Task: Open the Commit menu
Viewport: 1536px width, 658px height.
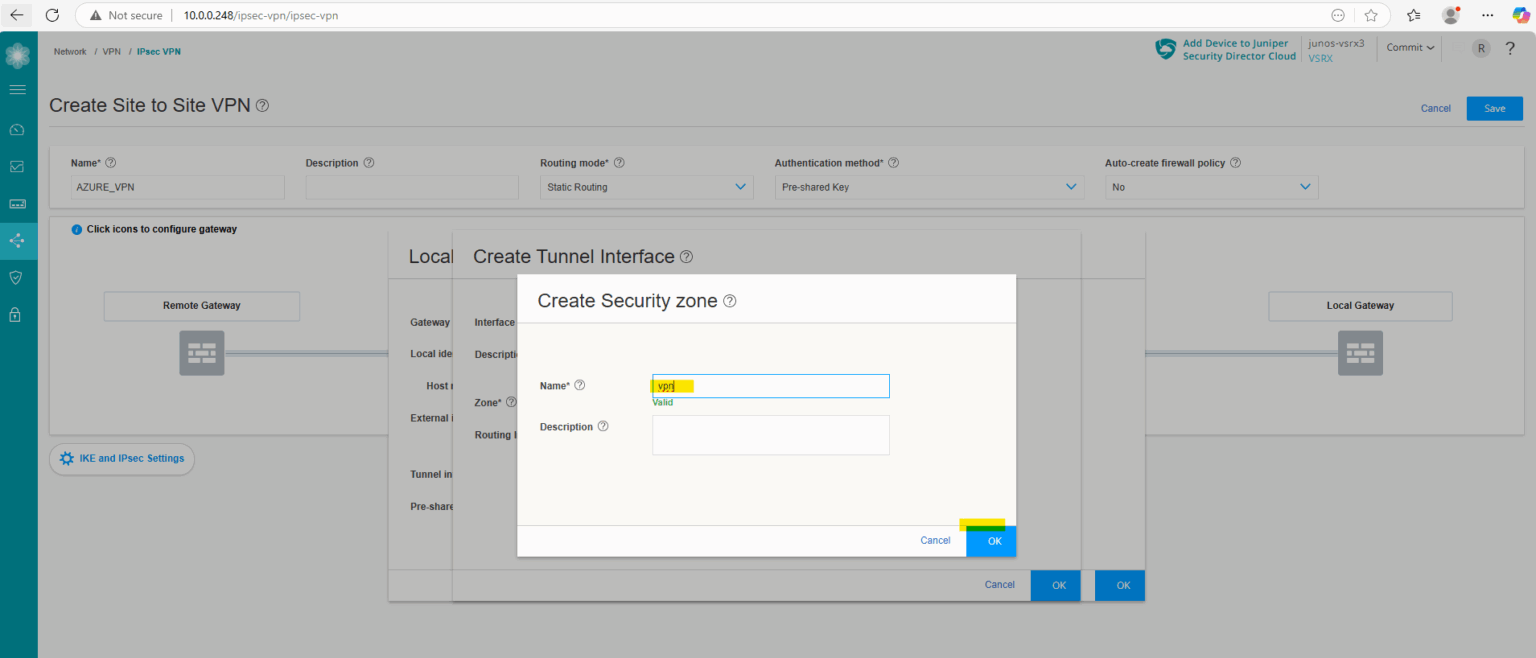Action: click(x=1409, y=47)
